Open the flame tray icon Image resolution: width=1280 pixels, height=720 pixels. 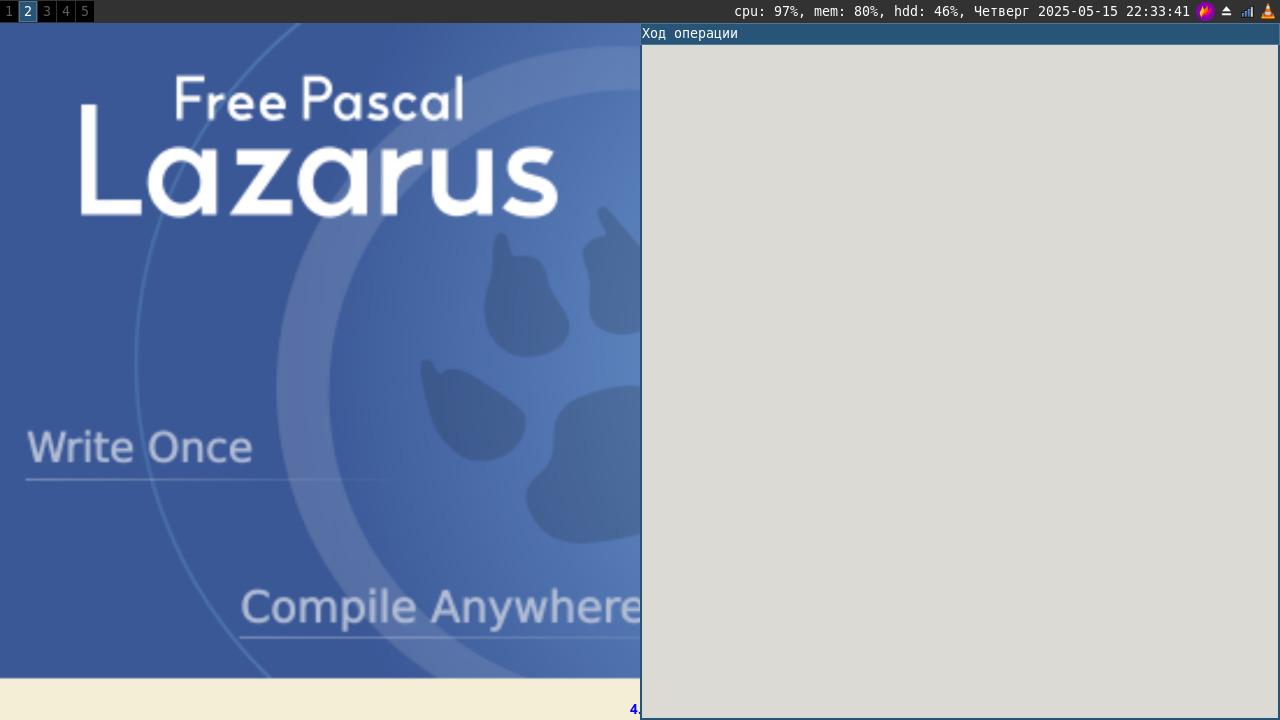(x=1205, y=11)
